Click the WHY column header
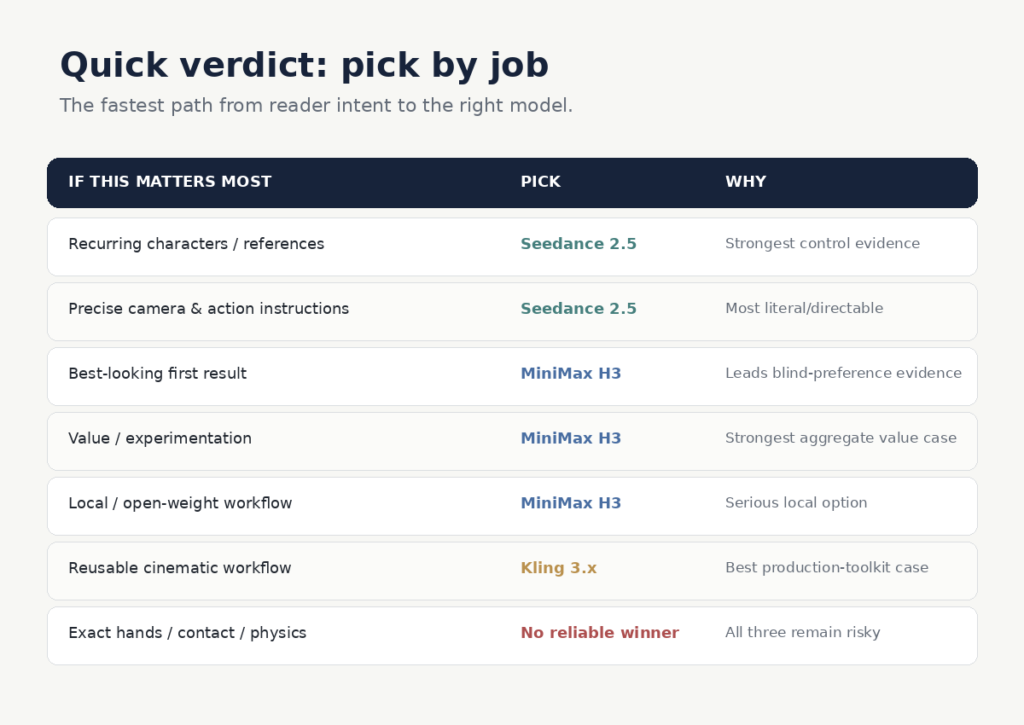1024x725 pixels. click(x=745, y=182)
